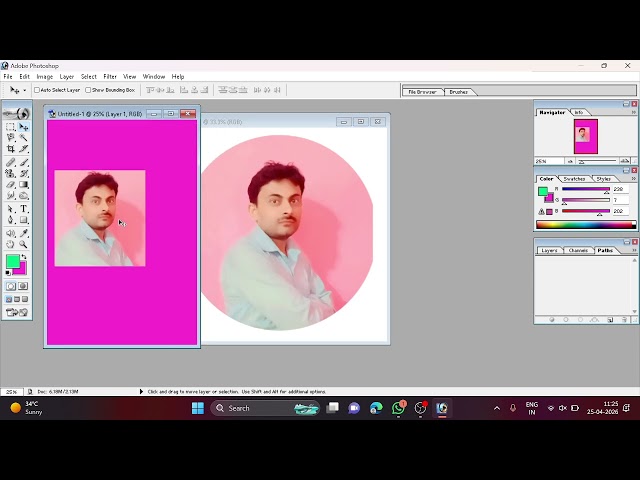Select the Slice tool

point(24,149)
